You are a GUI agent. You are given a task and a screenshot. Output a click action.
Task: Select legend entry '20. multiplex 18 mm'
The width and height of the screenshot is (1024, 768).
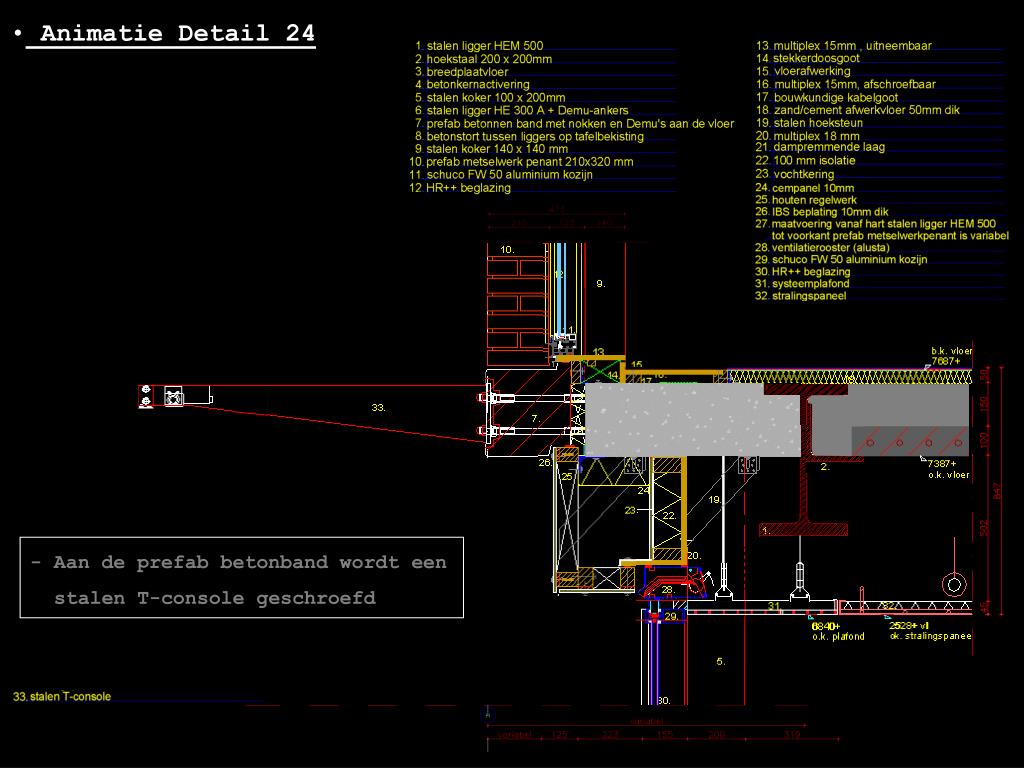pos(807,136)
